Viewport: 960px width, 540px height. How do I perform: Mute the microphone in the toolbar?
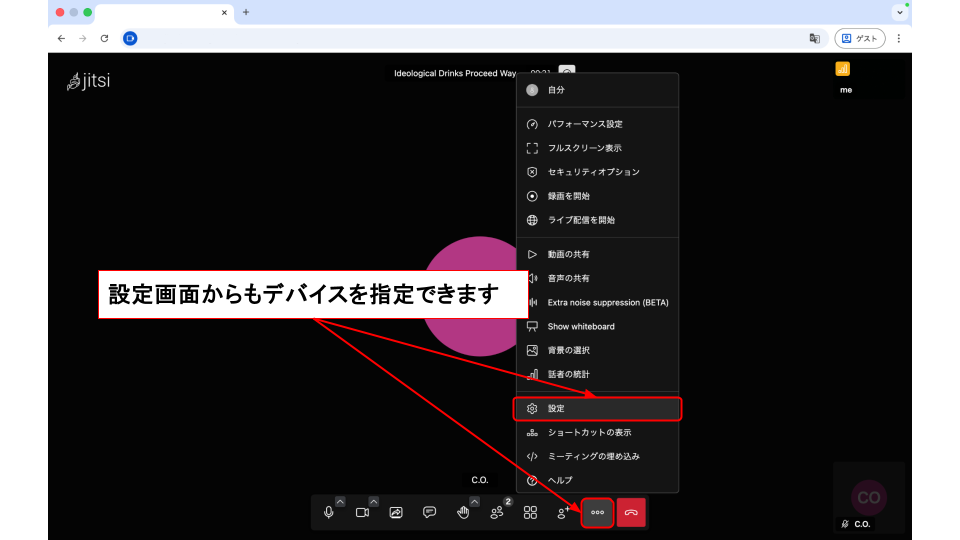click(329, 512)
